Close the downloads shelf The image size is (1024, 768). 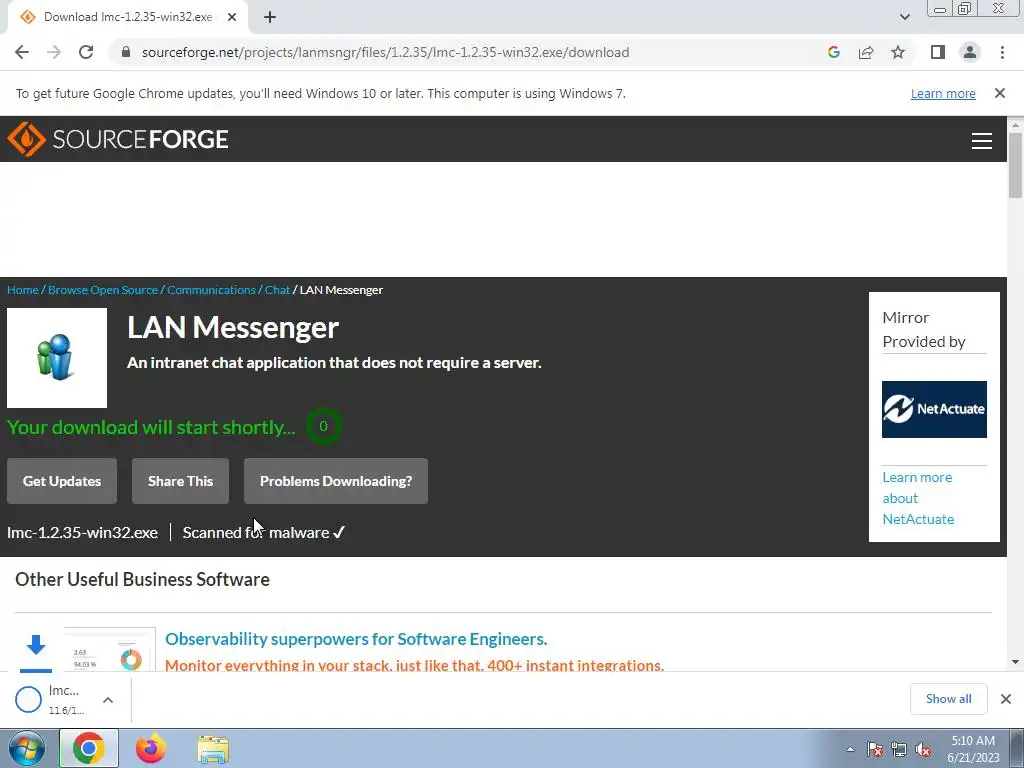click(1006, 699)
